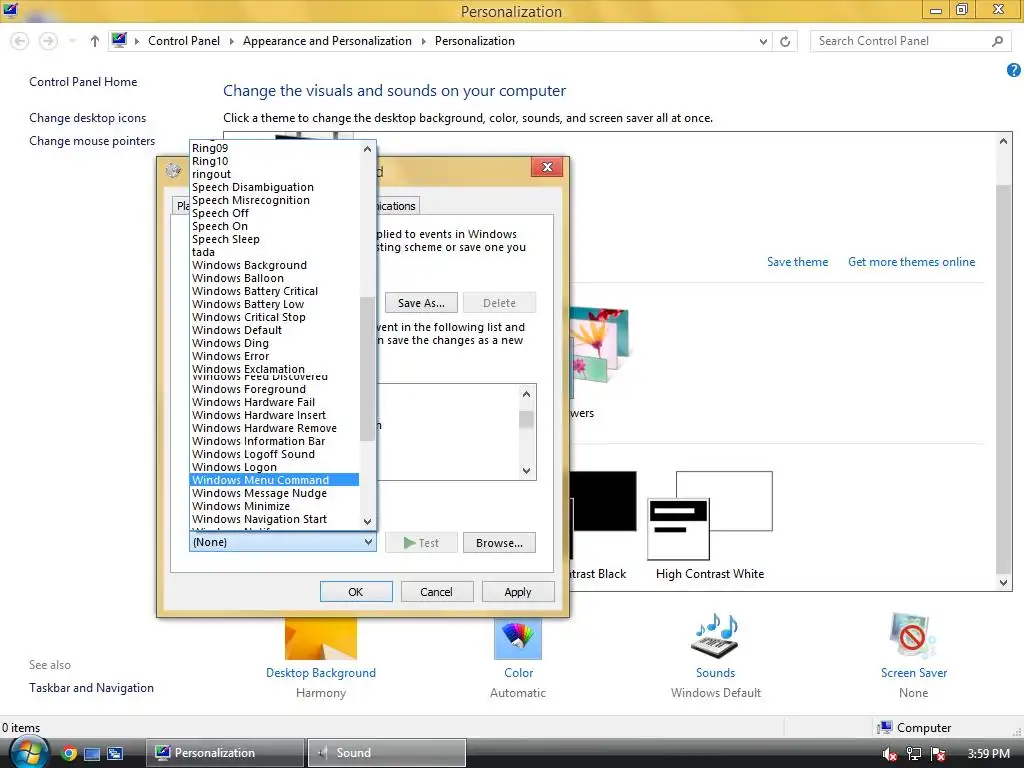Select the High Contrast White theme

coord(710,526)
